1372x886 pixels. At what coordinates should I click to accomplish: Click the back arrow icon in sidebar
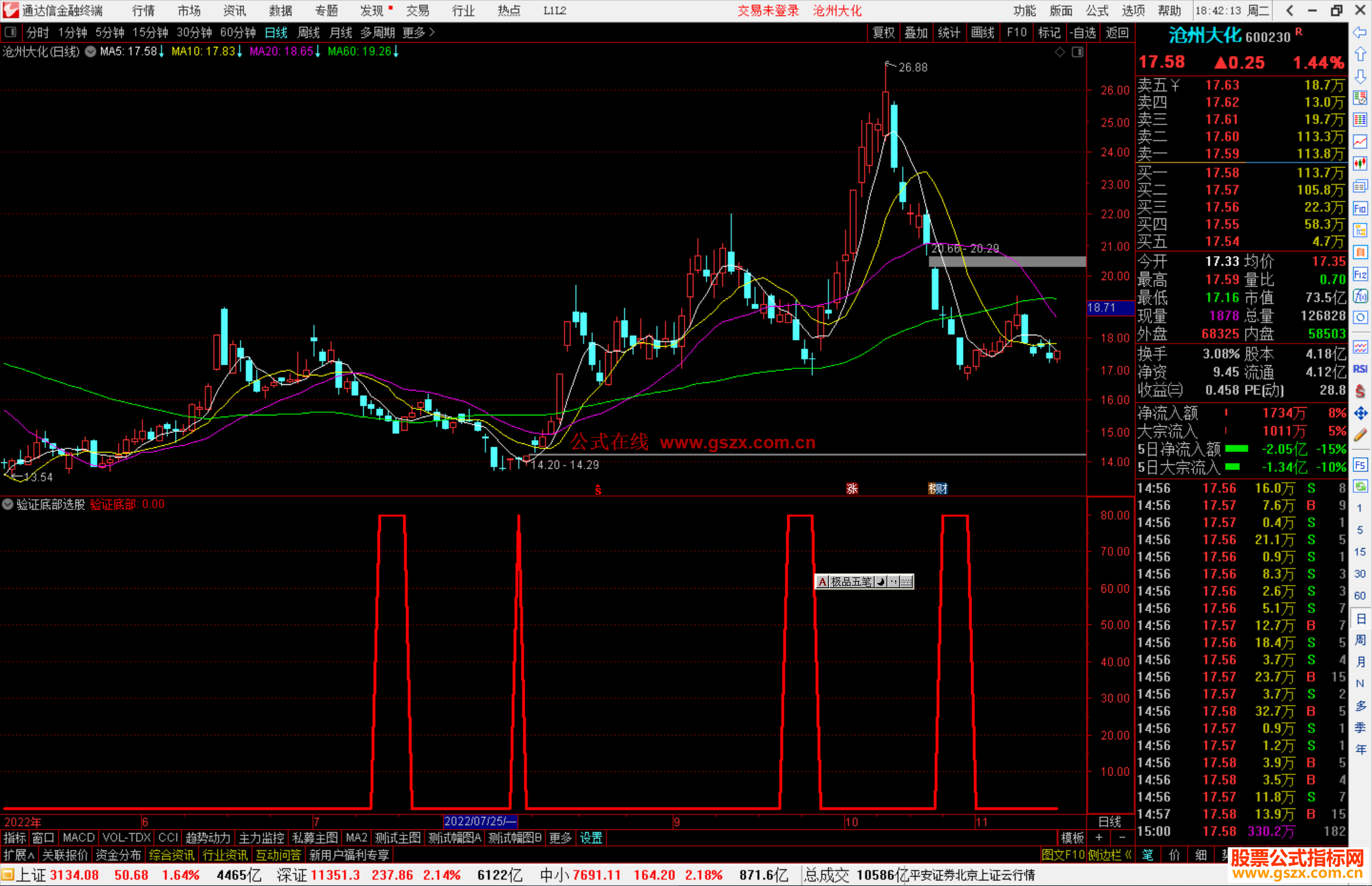tap(1360, 32)
